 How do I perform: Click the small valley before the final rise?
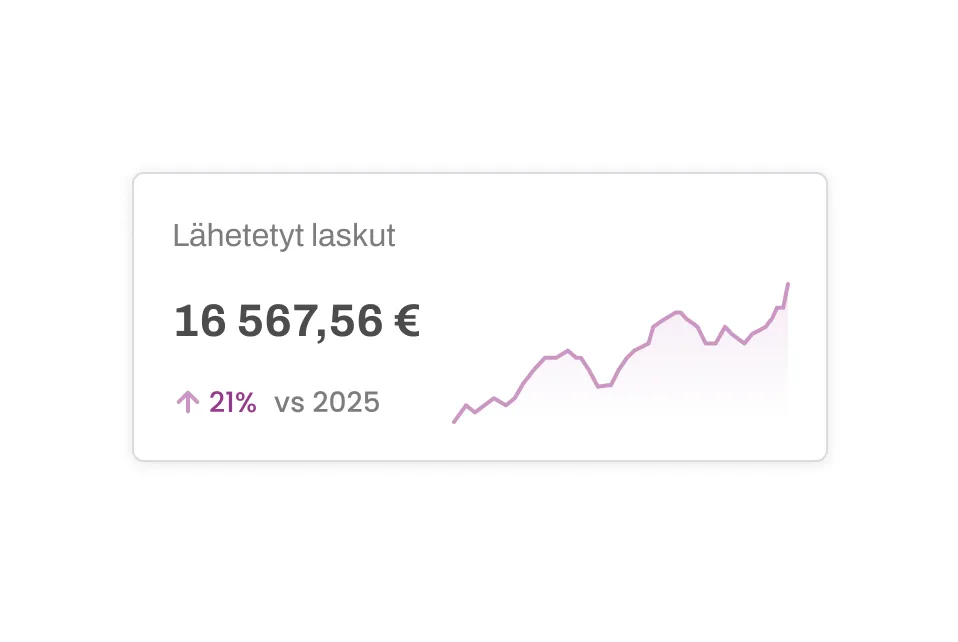coord(745,345)
